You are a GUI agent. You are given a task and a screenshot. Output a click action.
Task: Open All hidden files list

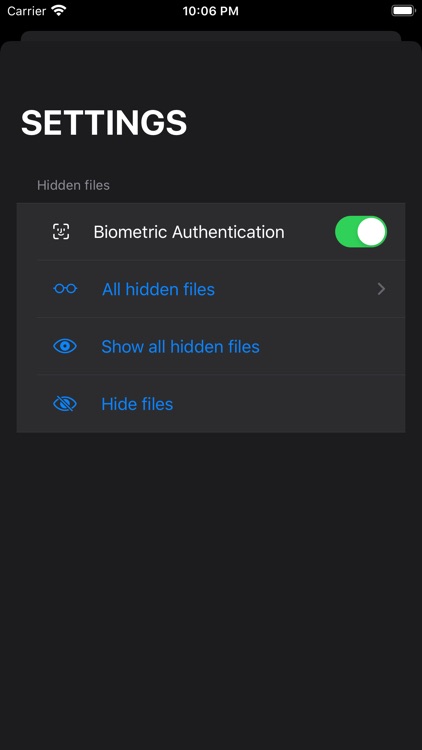pos(211,289)
